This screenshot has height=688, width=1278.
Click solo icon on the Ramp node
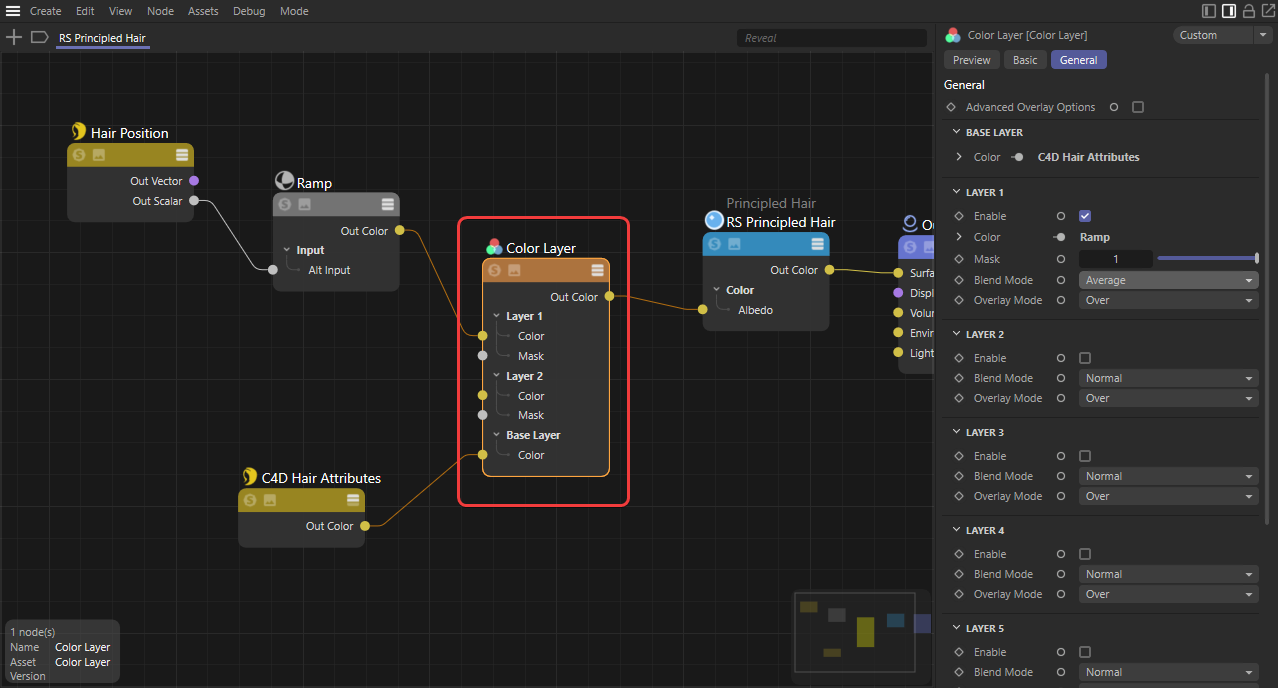pos(284,204)
